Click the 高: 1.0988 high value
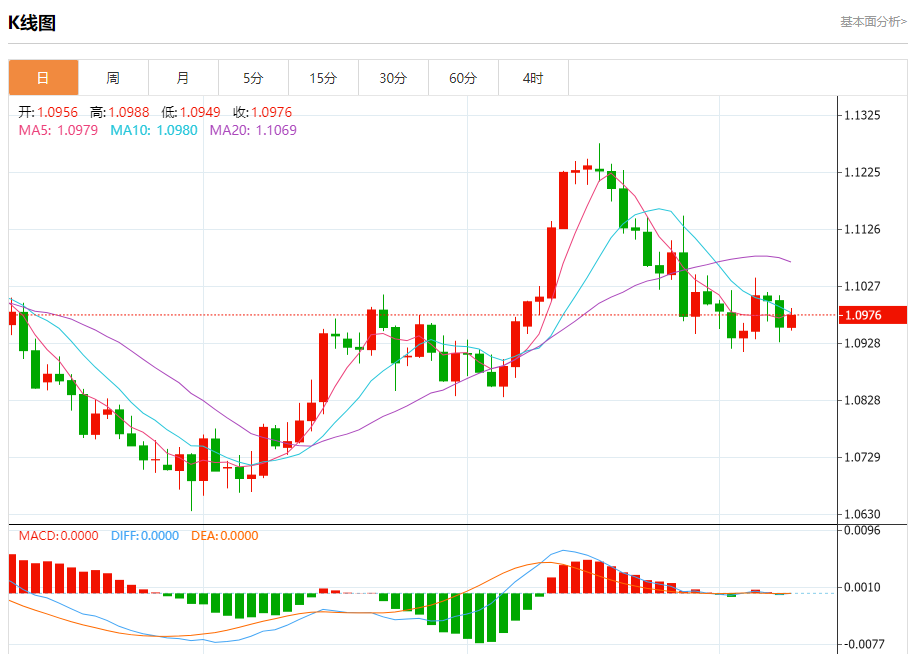Screen dimensions: 917x654 click(120, 112)
